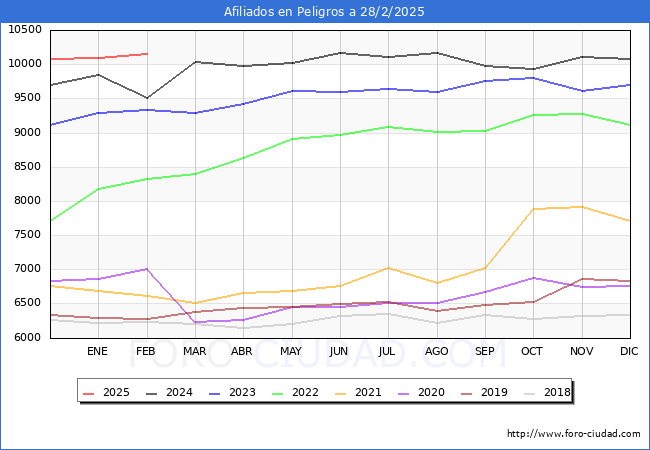This screenshot has width=650, height=450.
Task: Click the 7500 y-axis value
Action: [28, 235]
